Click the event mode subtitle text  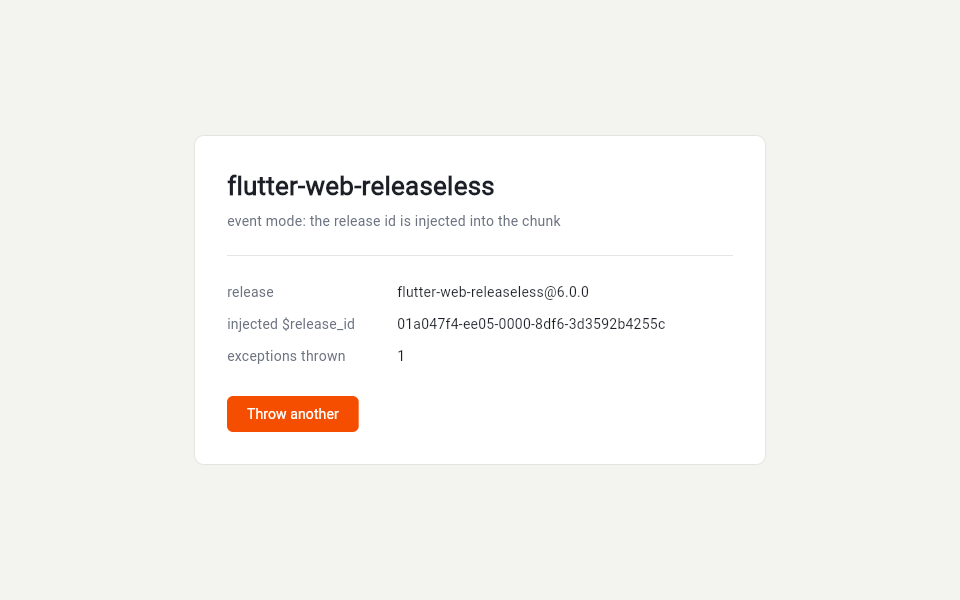click(394, 221)
